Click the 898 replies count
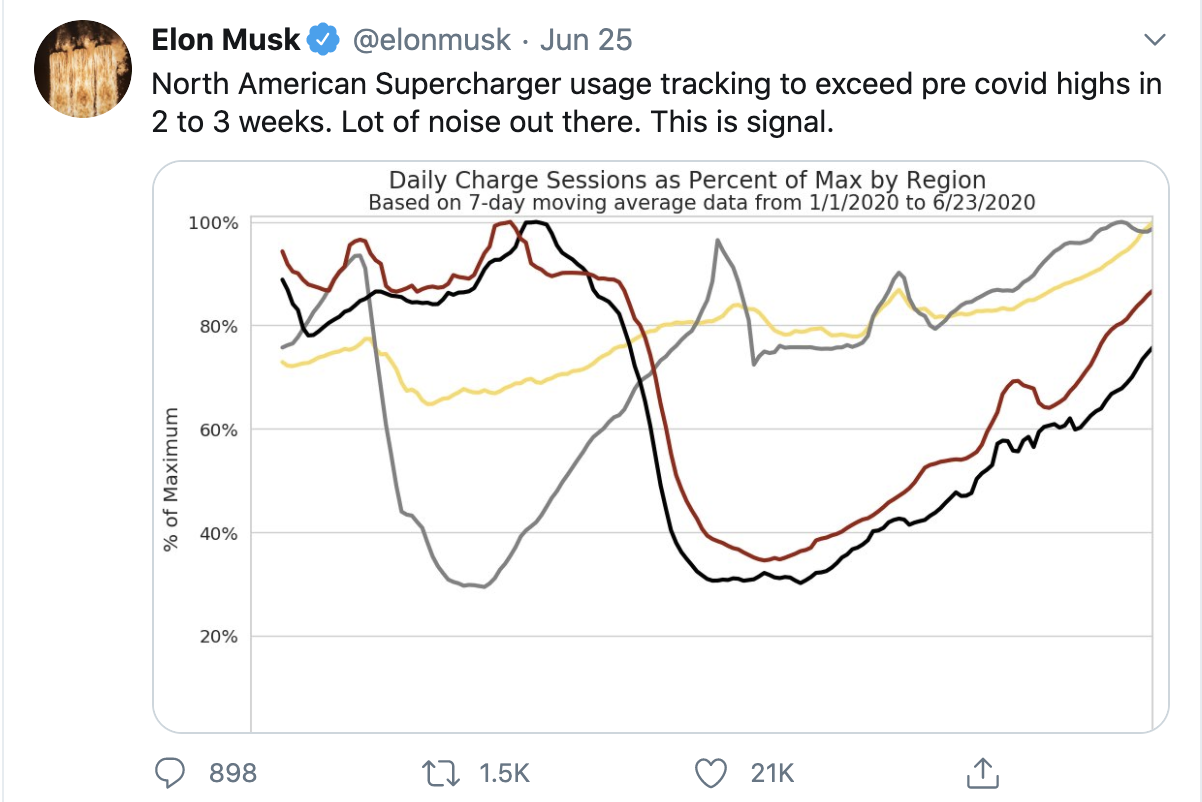1202x802 pixels. click(232, 773)
